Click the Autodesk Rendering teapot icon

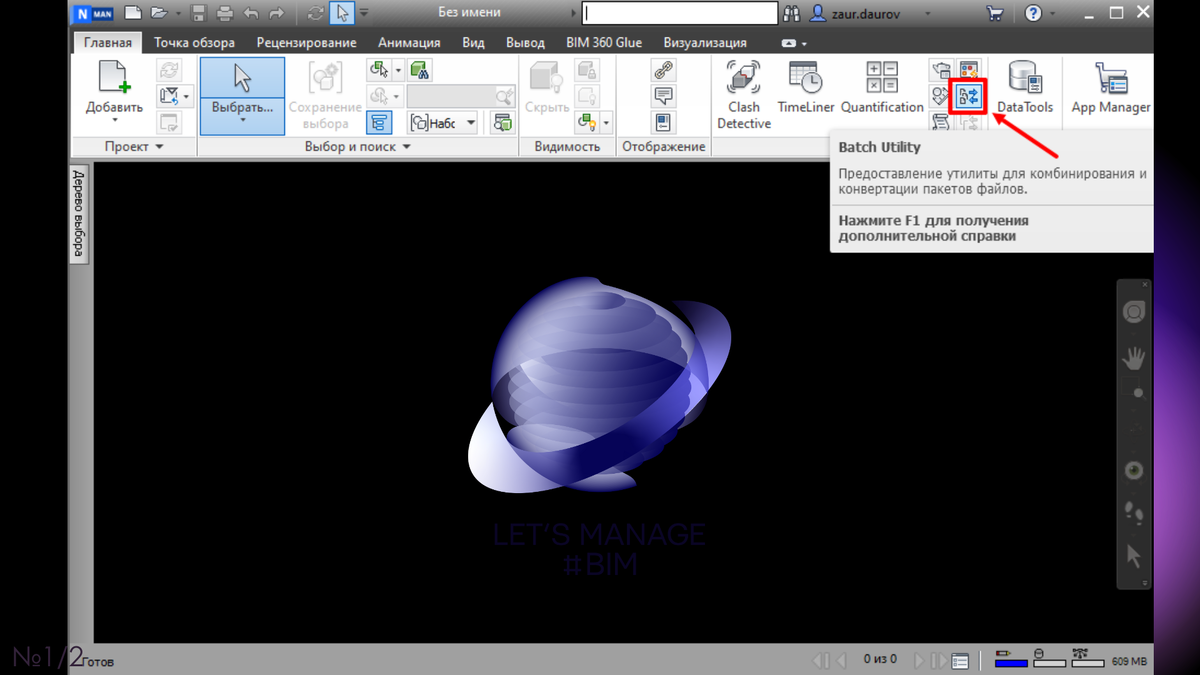click(941, 70)
